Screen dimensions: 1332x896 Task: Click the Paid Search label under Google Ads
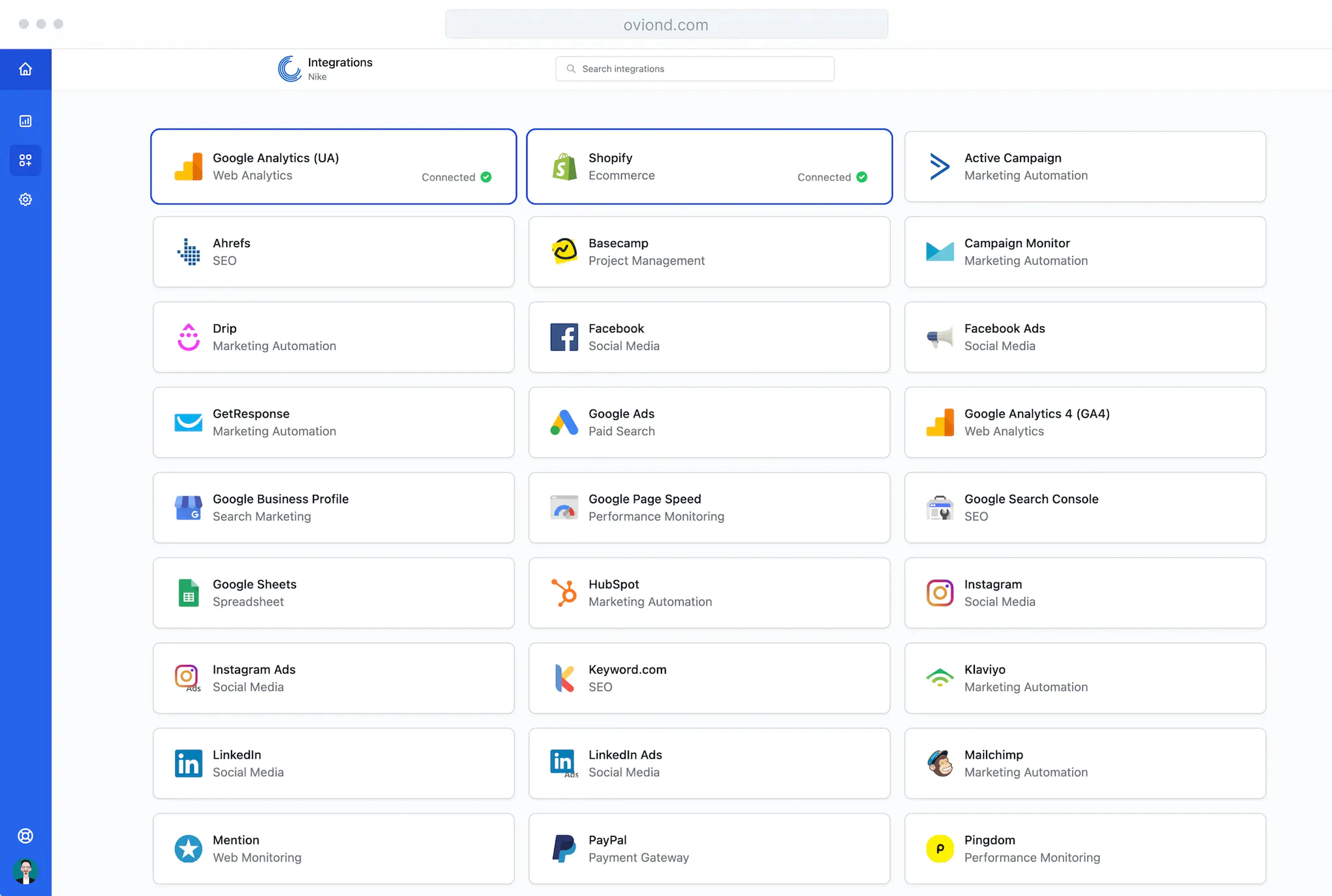point(621,431)
